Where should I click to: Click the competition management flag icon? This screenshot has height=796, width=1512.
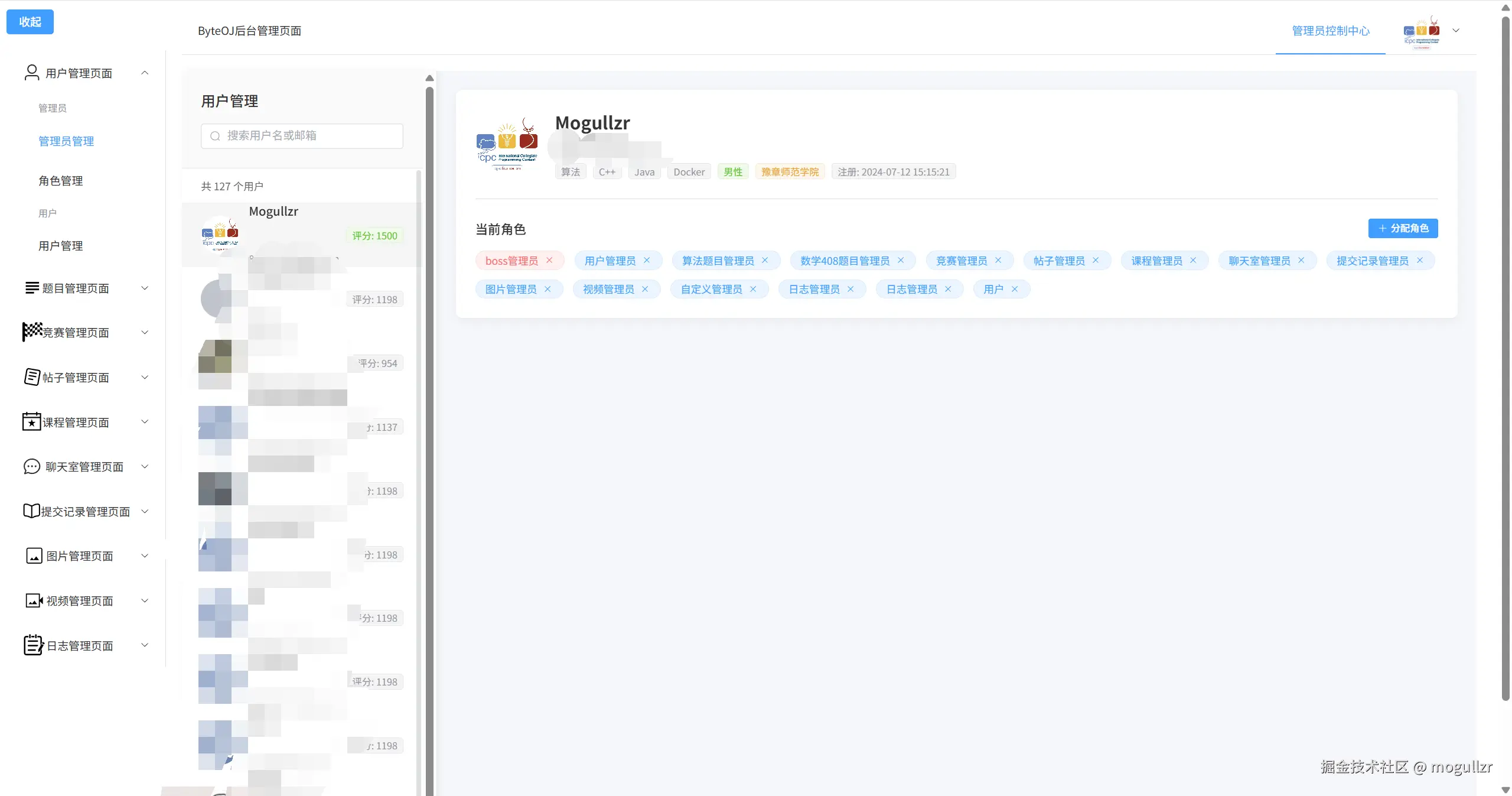32,332
